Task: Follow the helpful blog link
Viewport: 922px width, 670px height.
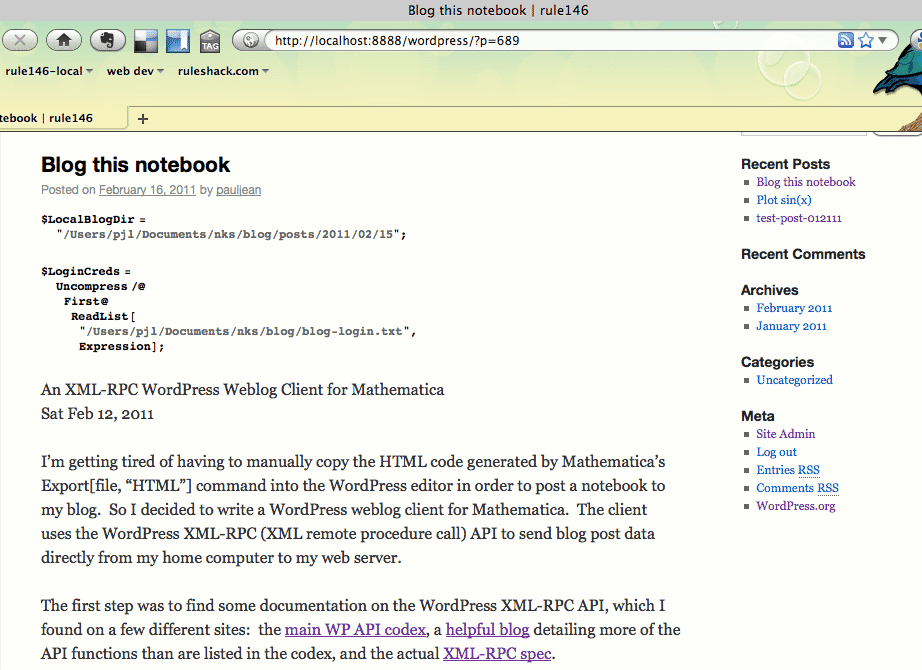Action: (487, 629)
